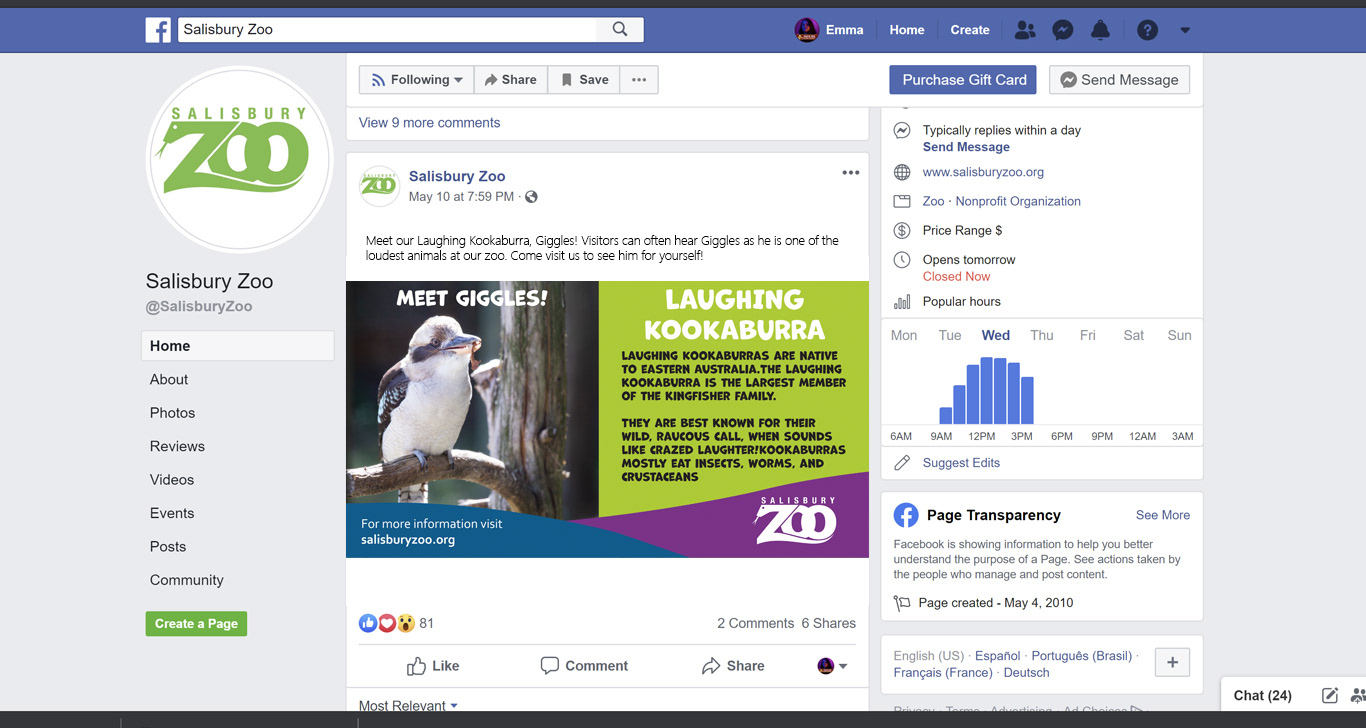This screenshot has width=1366, height=728.
Task: Open www.salisburyzoo.org website link
Action: tap(983, 172)
